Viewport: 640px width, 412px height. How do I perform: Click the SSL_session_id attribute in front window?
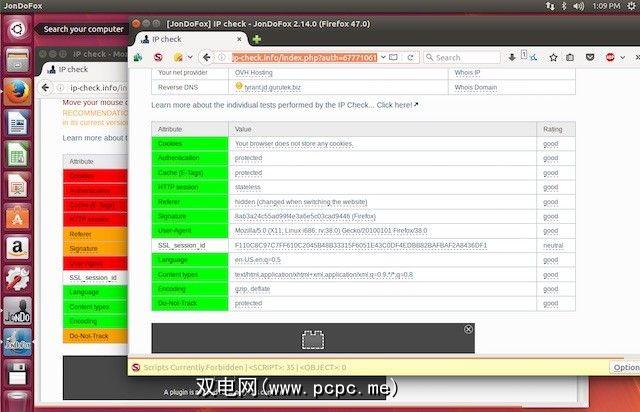[x=181, y=245]
